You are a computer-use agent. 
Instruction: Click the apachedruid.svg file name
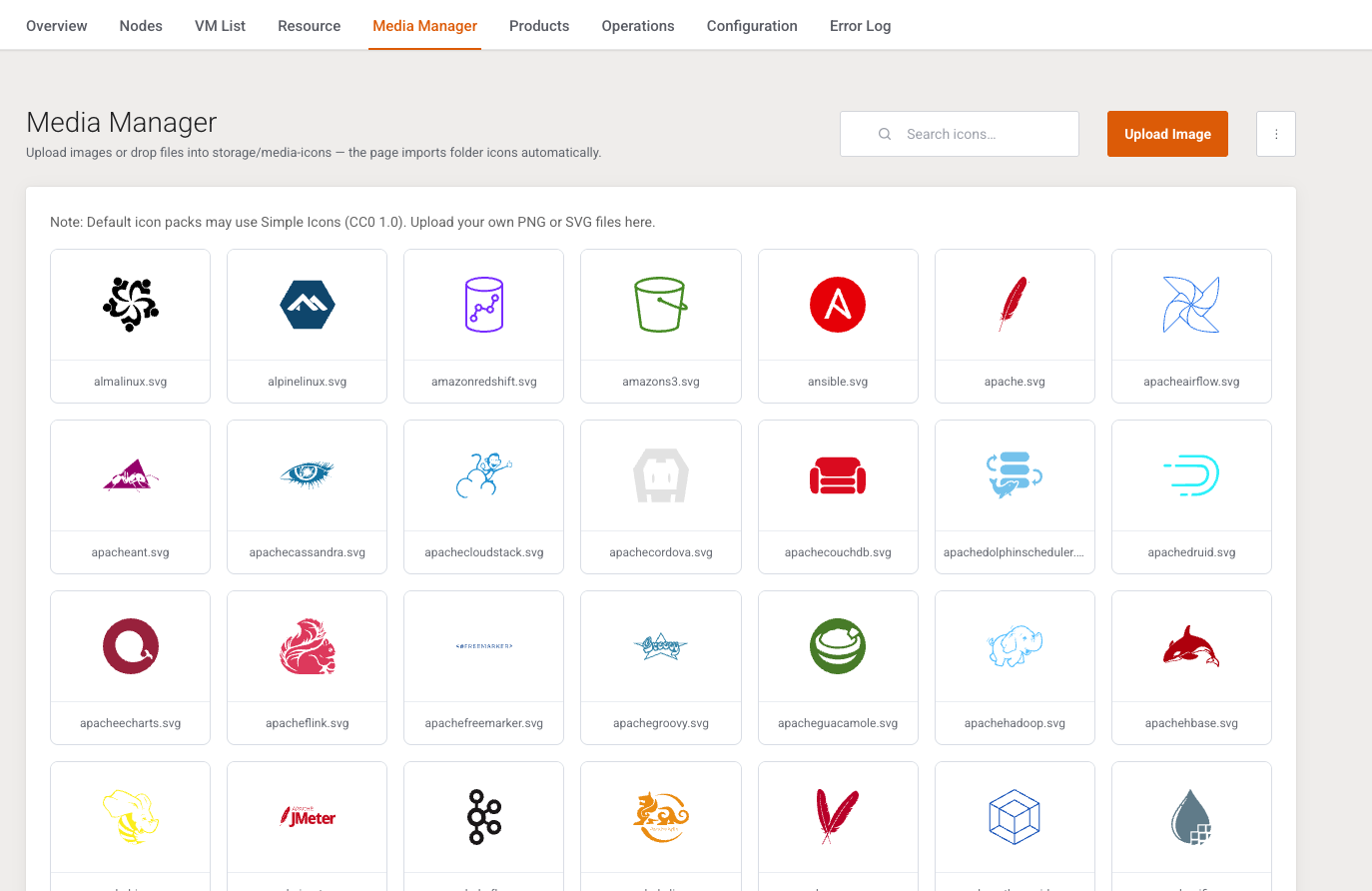(x=1191, y=552)
